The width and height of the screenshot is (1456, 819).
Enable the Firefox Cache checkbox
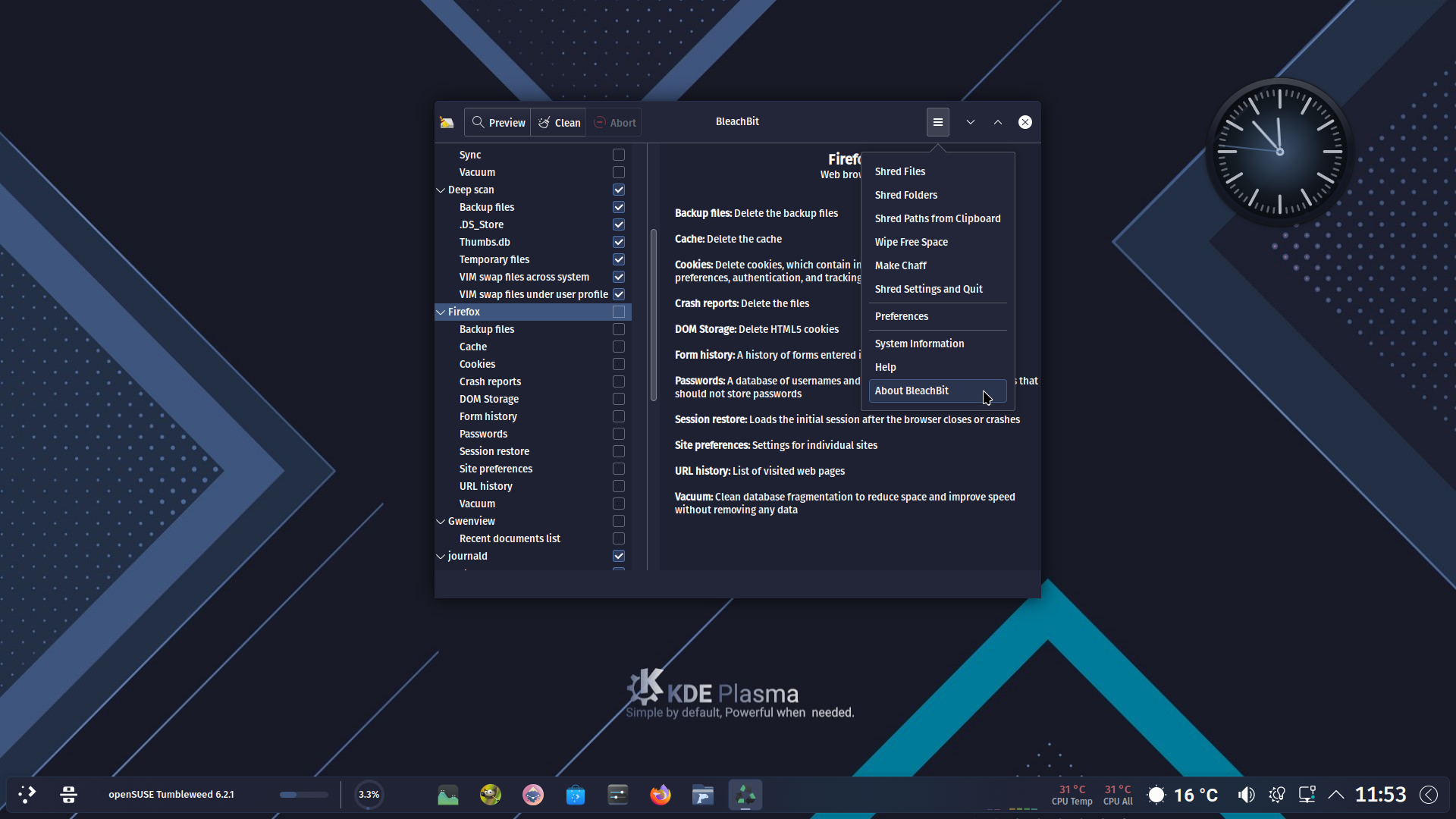pyautogui.click(x=619, y=347)
